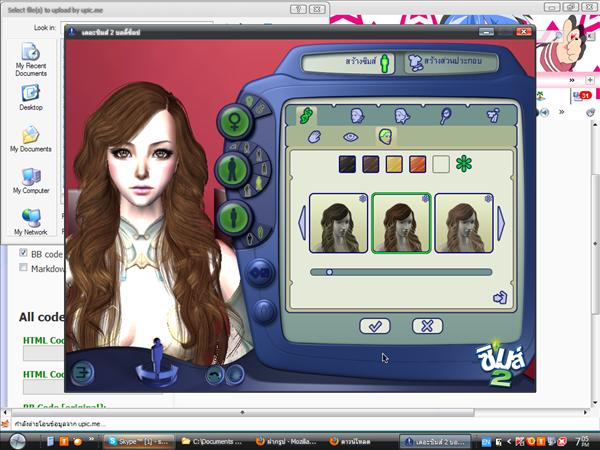The image size is (600, 450).
Task: Open My Documents in the upload dialog sidebar
Action: point(31,139)
